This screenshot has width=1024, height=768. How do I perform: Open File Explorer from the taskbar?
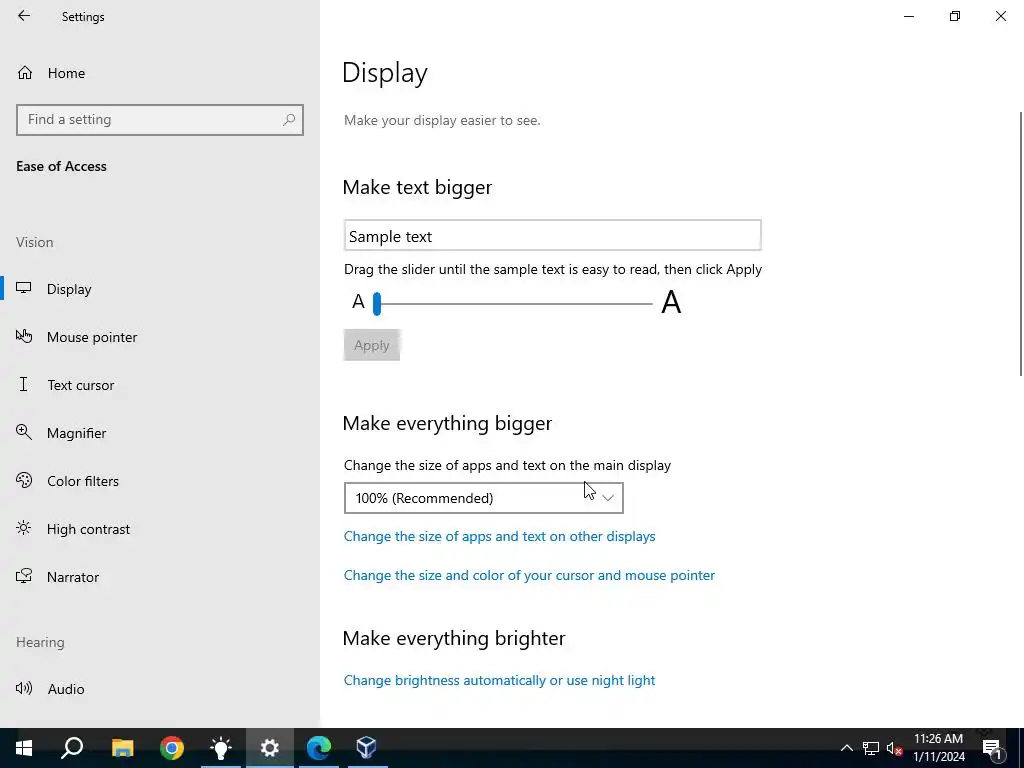122,748
